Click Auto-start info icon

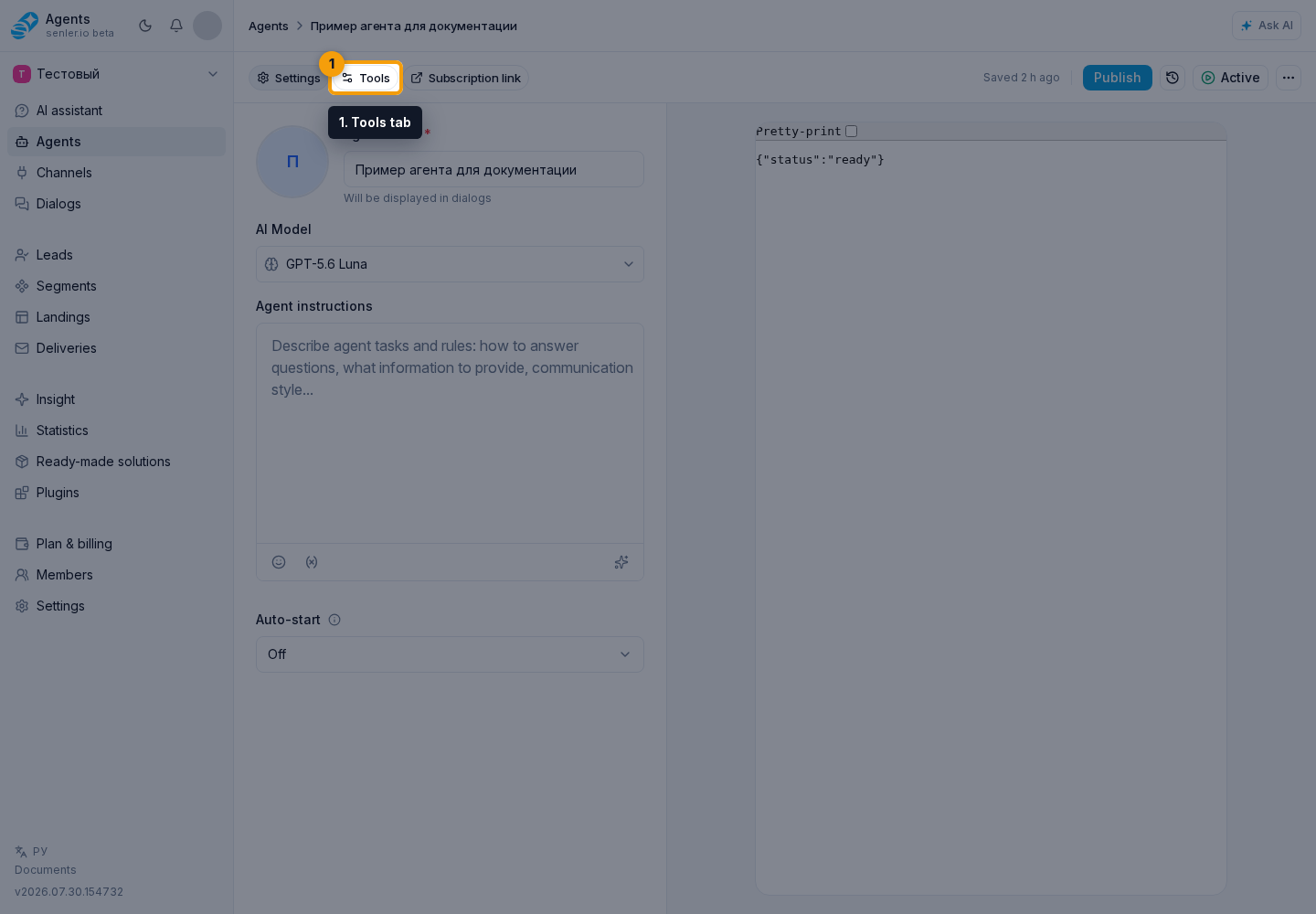pyautogui.click(x=334, y=620)
